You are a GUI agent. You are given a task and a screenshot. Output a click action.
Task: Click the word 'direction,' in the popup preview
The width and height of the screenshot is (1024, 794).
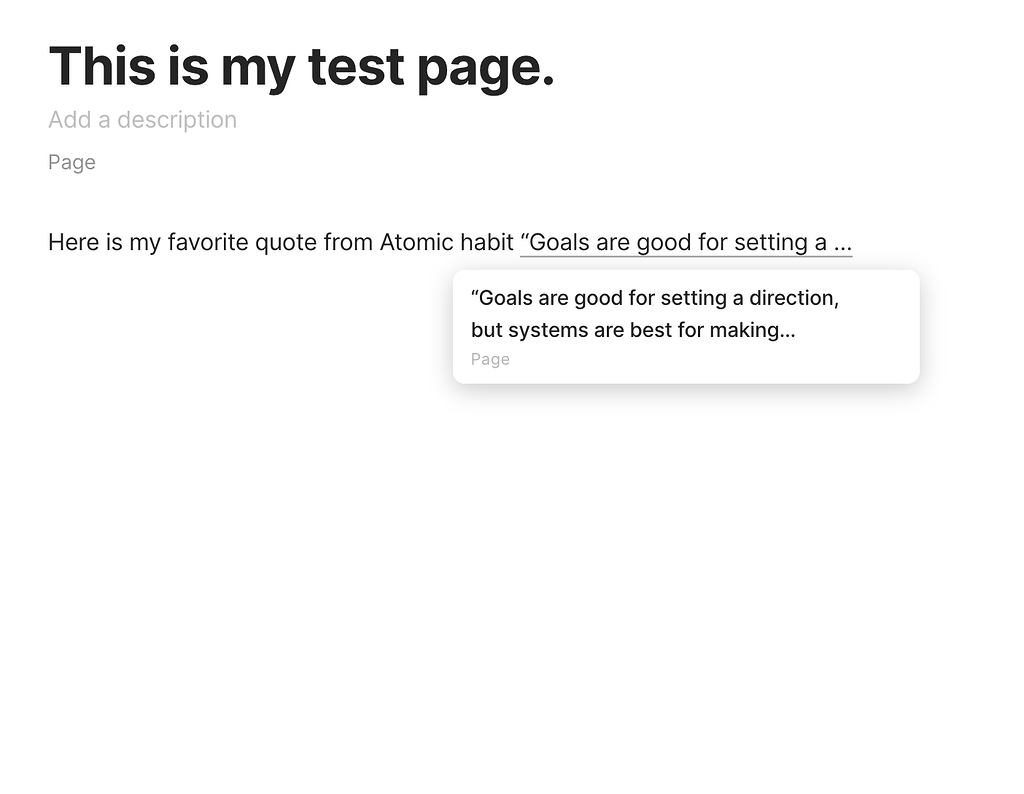point(794,298)
